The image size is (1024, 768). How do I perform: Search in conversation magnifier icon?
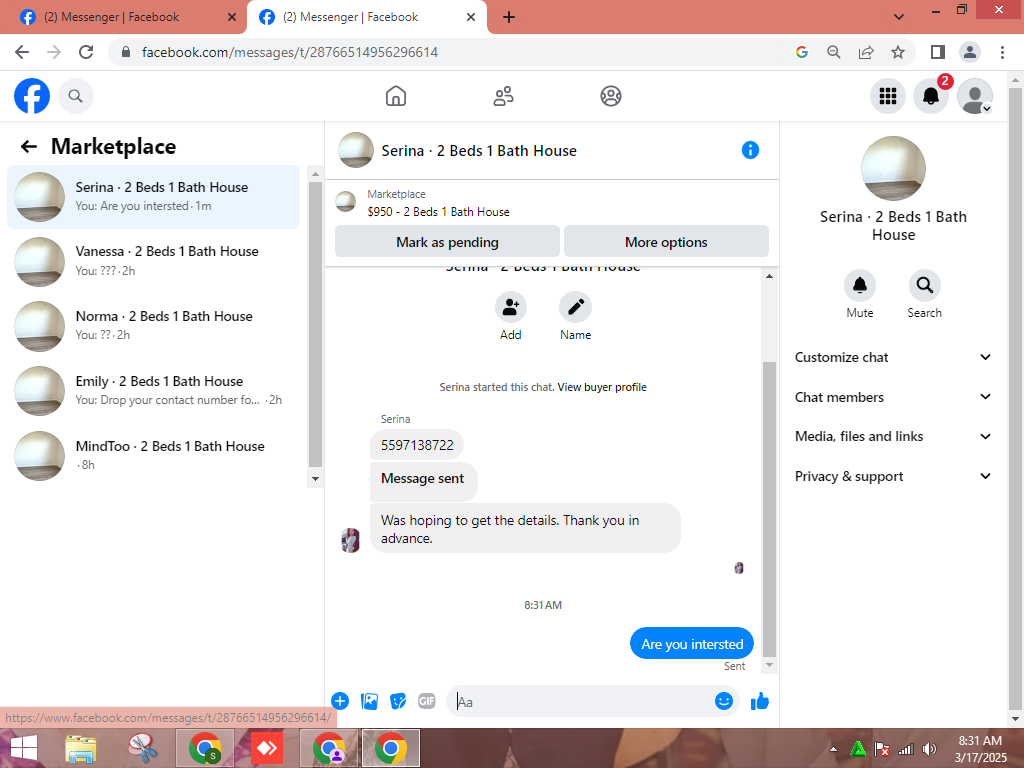pos(924,285)
